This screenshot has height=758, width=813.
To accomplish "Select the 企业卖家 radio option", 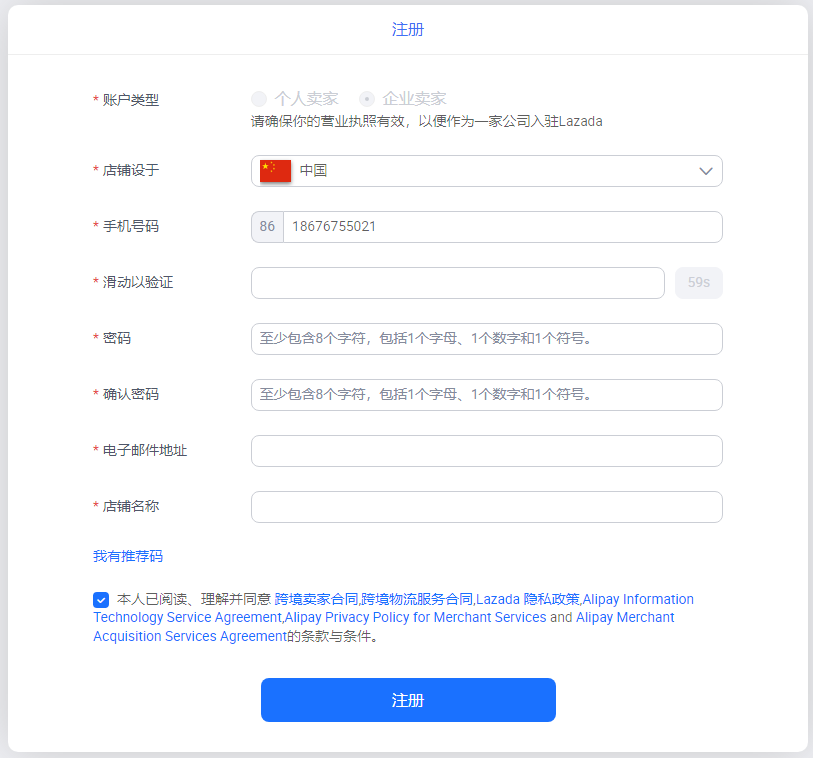I will pos(366,99).
